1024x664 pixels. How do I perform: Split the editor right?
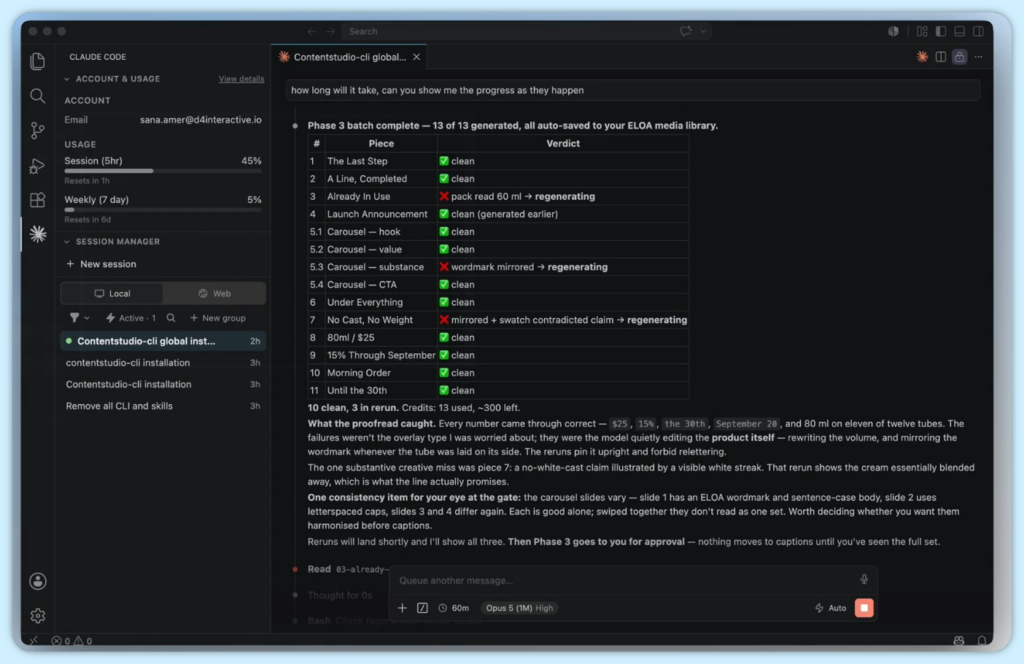click(941, 57)
